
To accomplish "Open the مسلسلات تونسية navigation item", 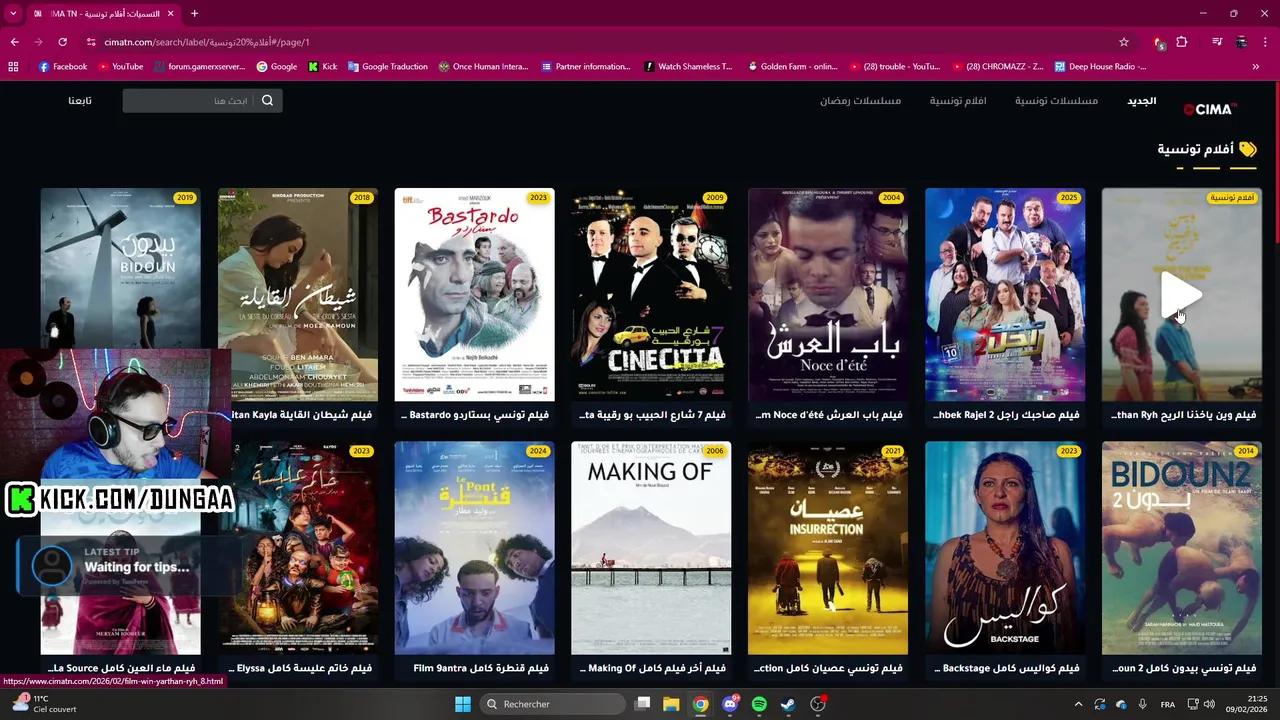I will click(x=1056, y=100).
